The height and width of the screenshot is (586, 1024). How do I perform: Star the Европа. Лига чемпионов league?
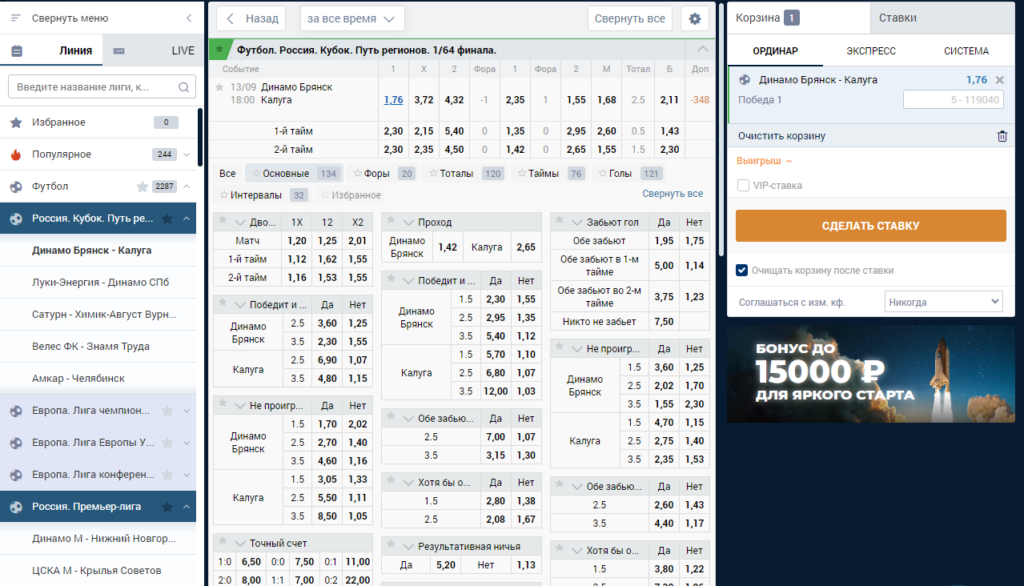click(167, 410)
